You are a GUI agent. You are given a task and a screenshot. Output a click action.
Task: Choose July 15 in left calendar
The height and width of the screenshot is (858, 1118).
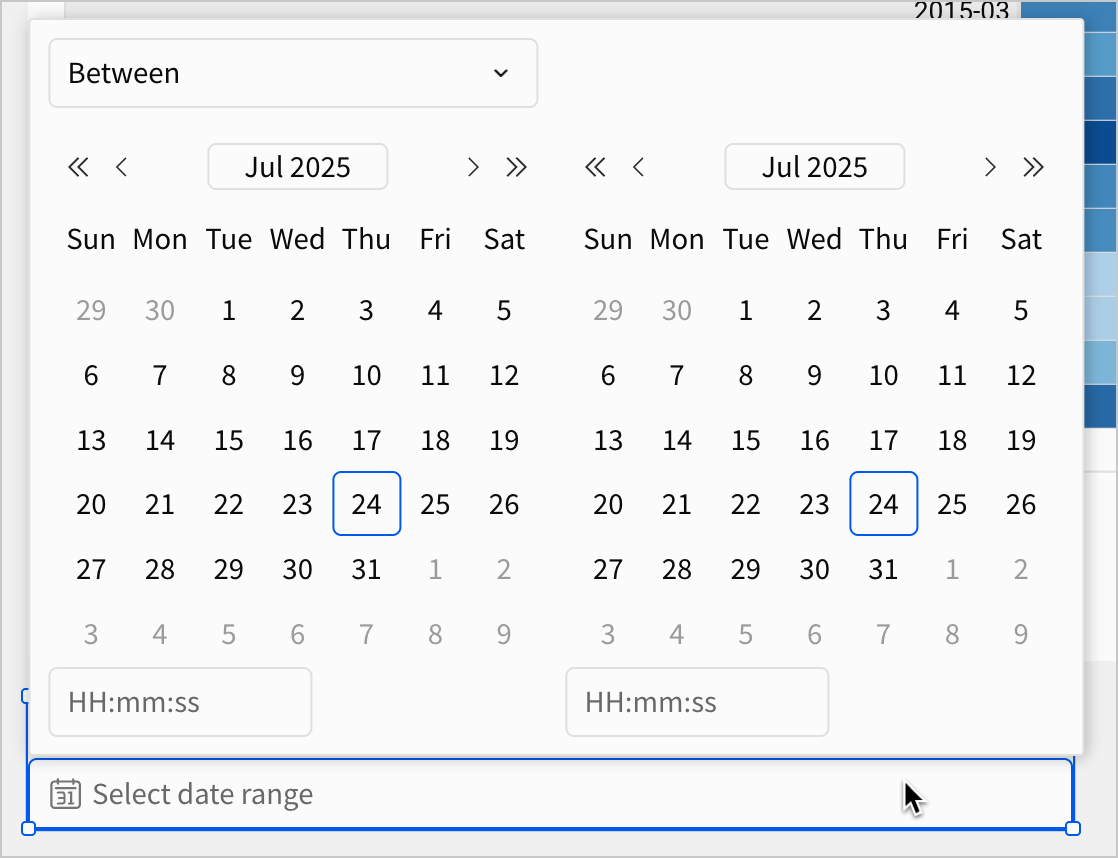pos(229,440)
